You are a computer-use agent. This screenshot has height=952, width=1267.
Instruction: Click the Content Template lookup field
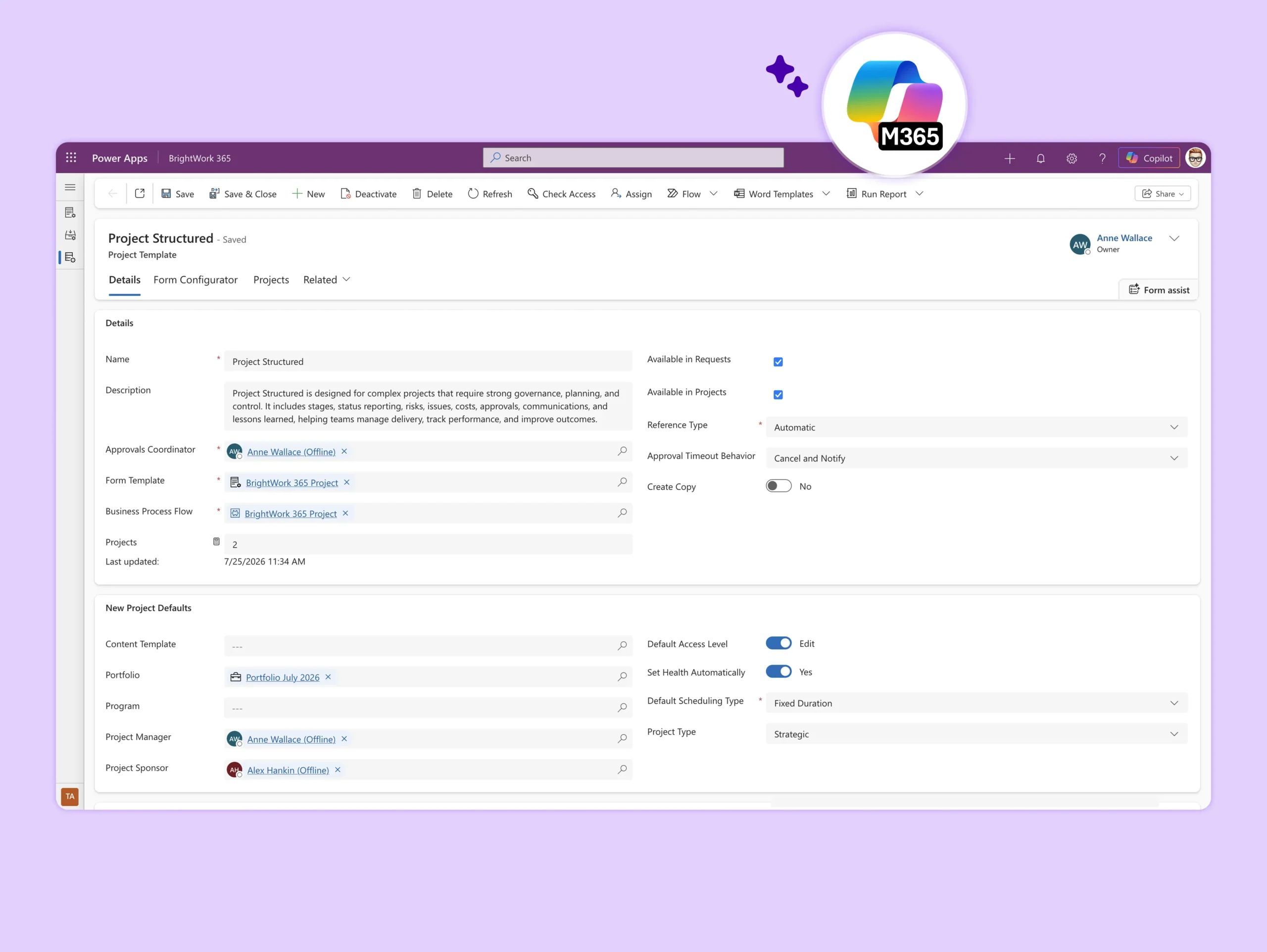coord(428,646)
